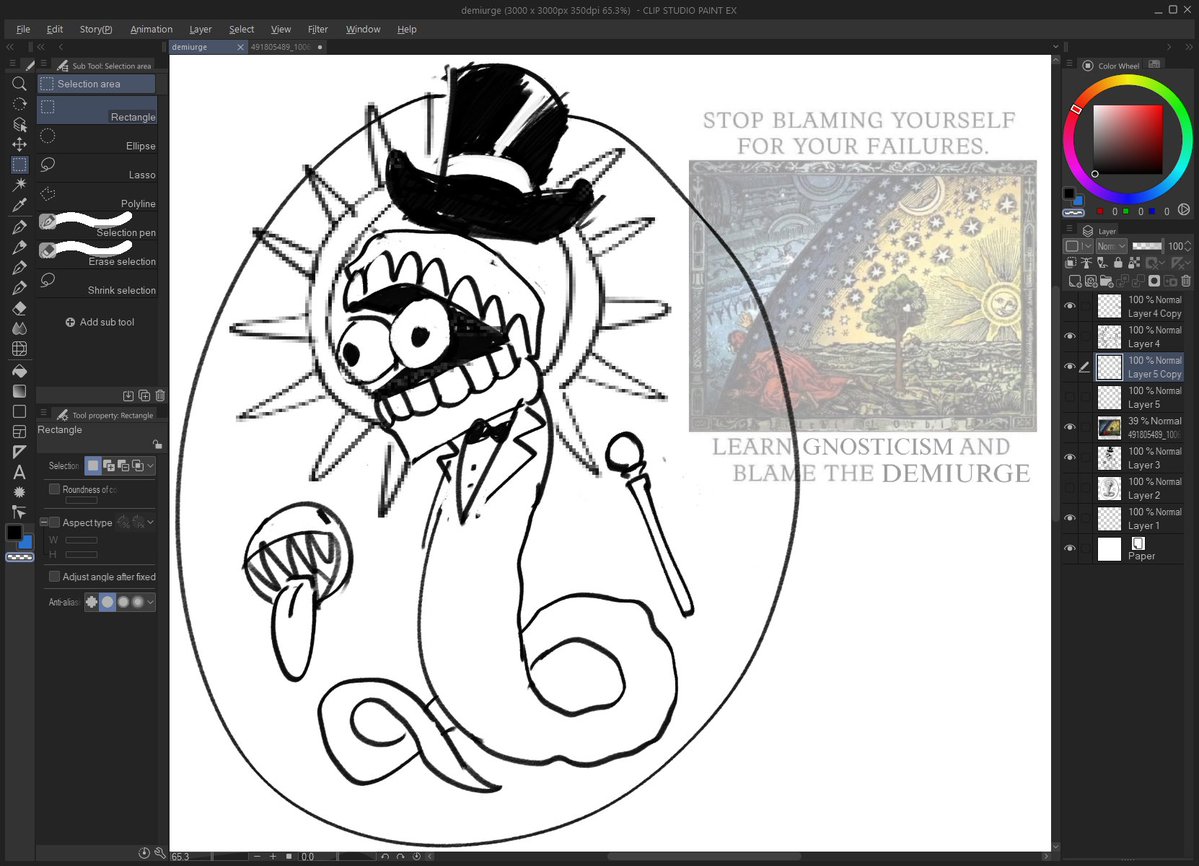This screenshot has width=1199, height=866.
Task: Tick the Aspect type checkbox
Action: pos(54,523)
